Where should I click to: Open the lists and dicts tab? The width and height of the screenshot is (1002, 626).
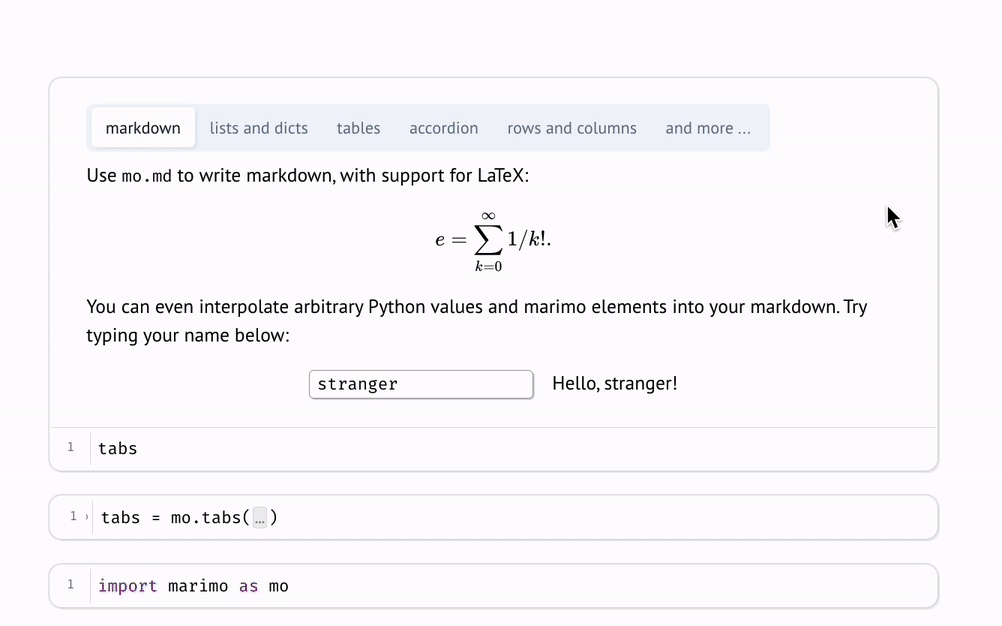(x=258, y=128)
